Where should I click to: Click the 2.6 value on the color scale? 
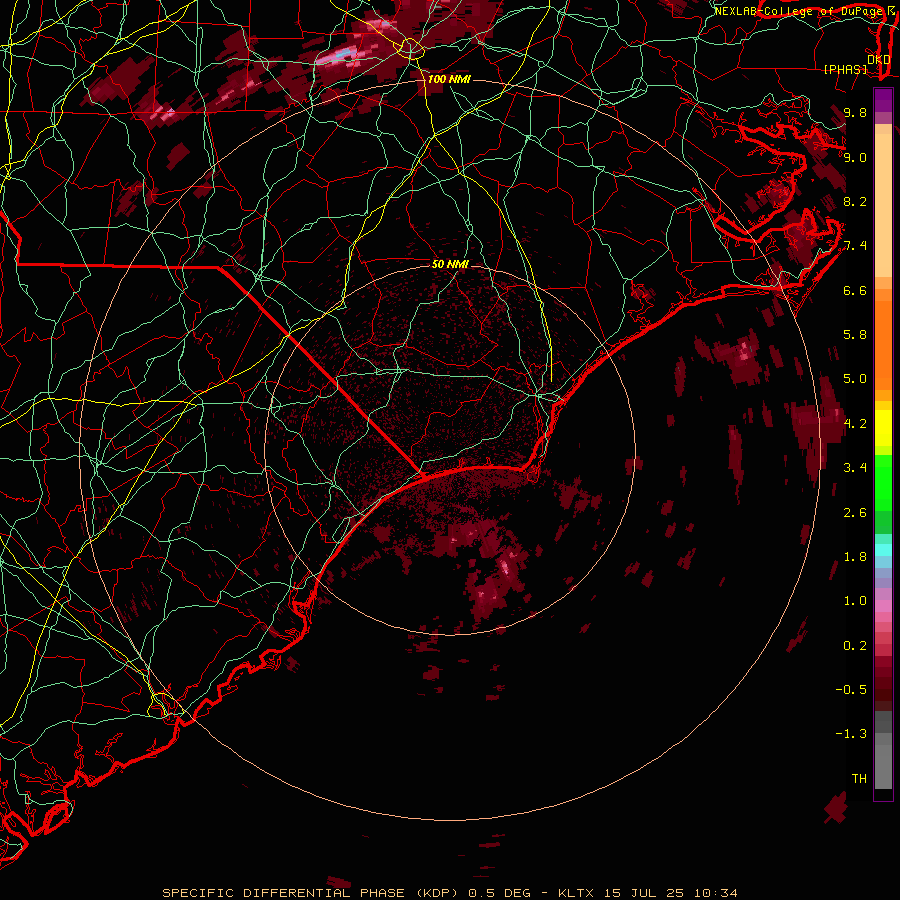(855, 513)
